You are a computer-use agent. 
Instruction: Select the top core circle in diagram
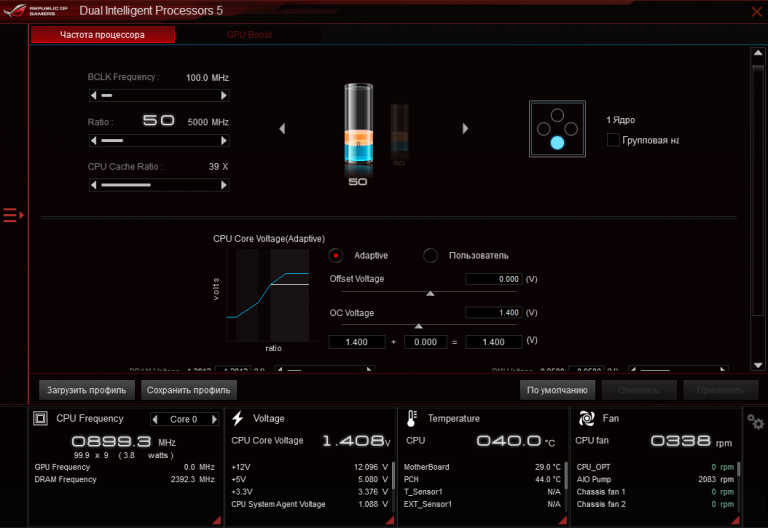coord(557,115)
